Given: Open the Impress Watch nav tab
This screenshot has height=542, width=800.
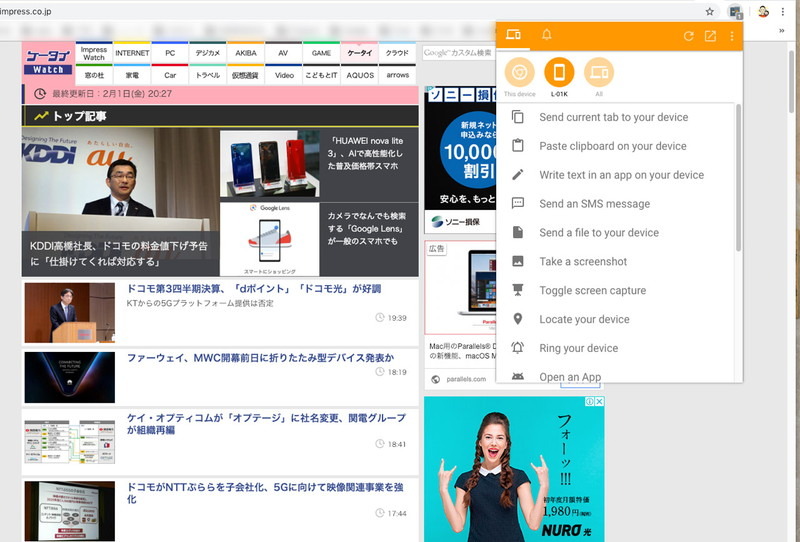Looking at the screenshot, I should coord(94,53).
